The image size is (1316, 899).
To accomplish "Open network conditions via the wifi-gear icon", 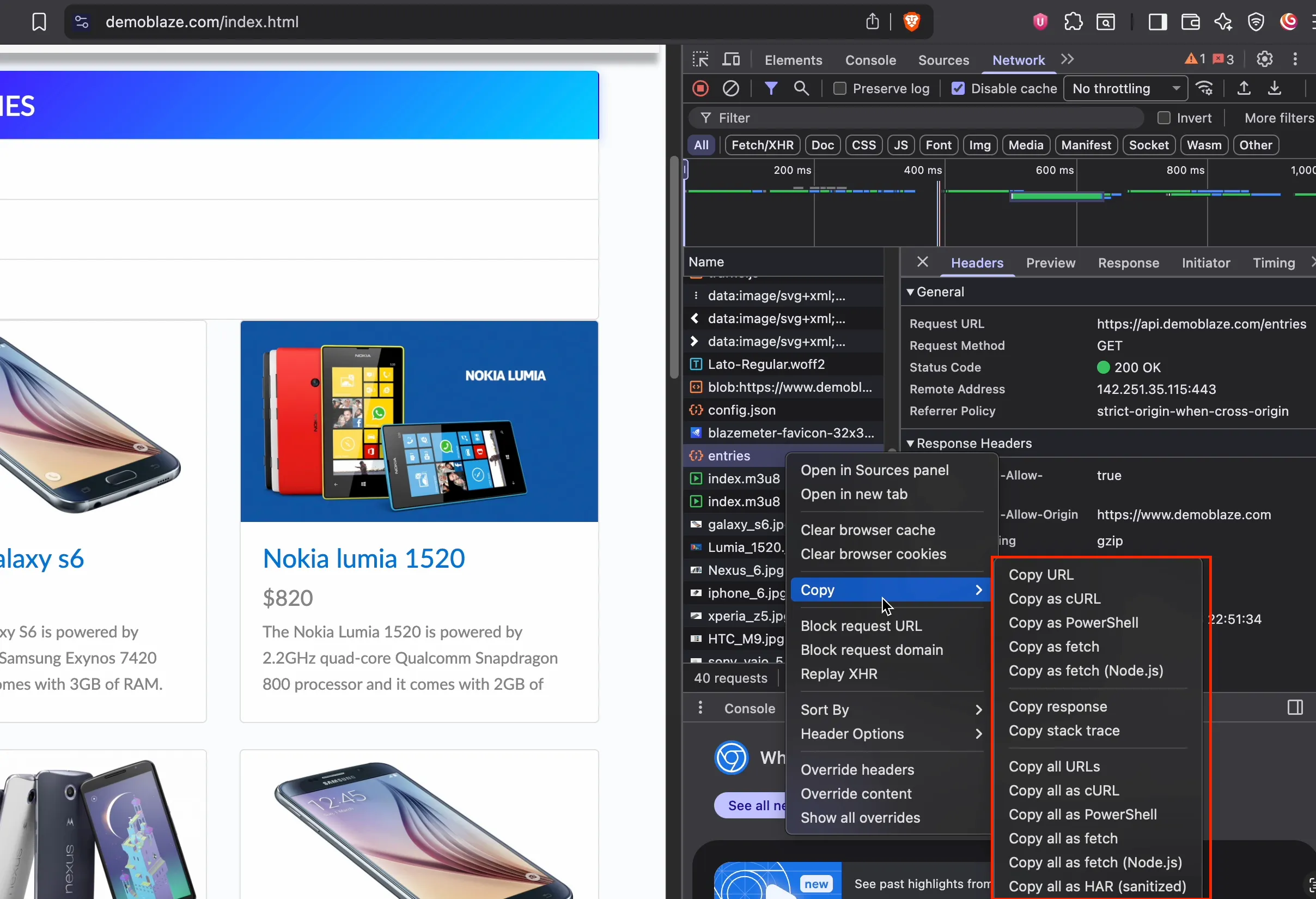I will (x=1204, y=88).
